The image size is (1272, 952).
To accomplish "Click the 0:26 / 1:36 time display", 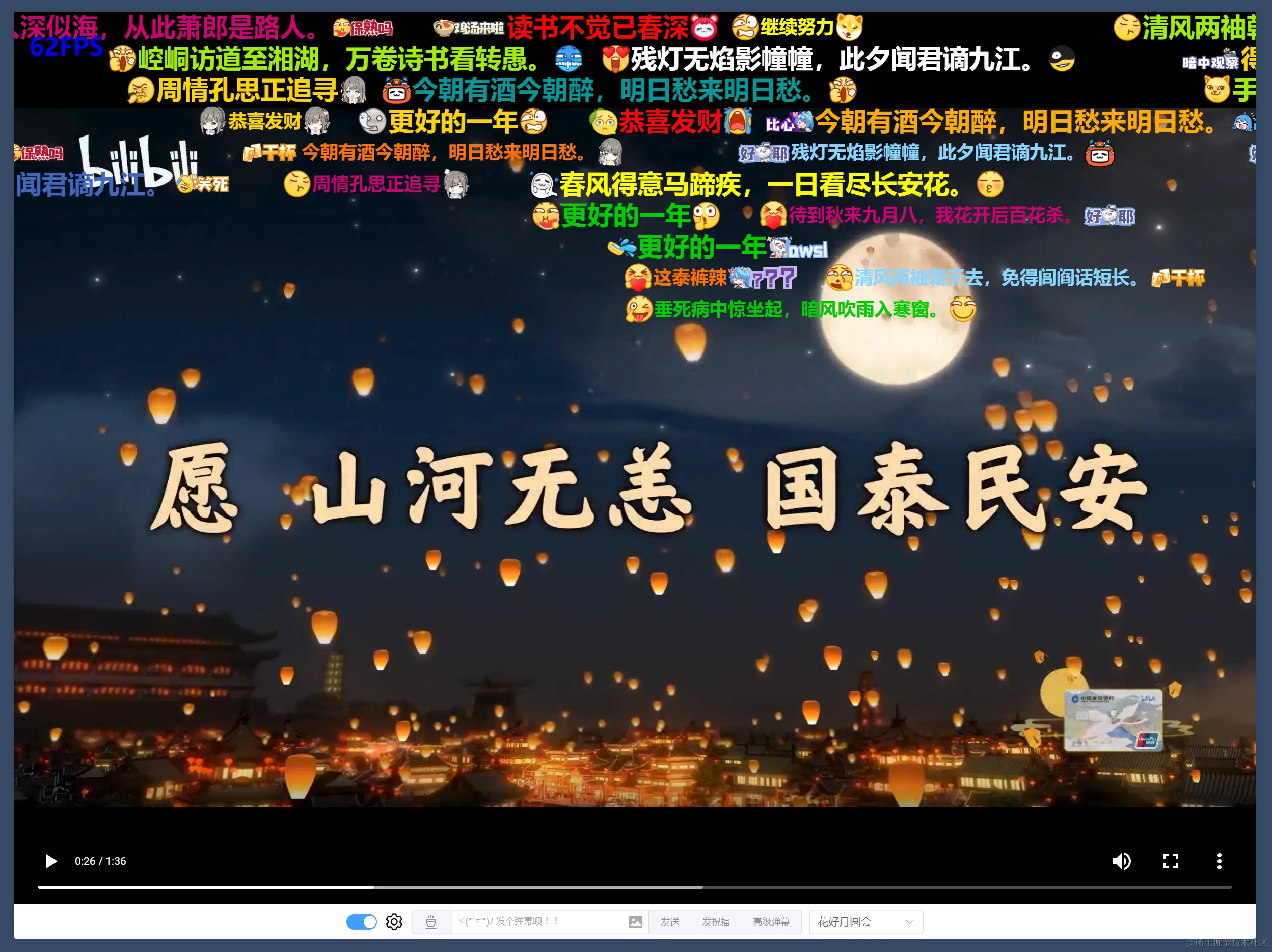I will click(x=100, y=861).
